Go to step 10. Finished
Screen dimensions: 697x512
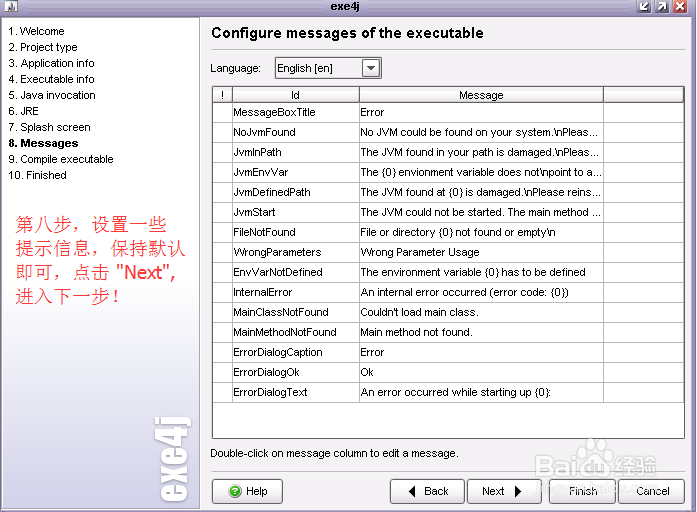click(x=37, y=175)
